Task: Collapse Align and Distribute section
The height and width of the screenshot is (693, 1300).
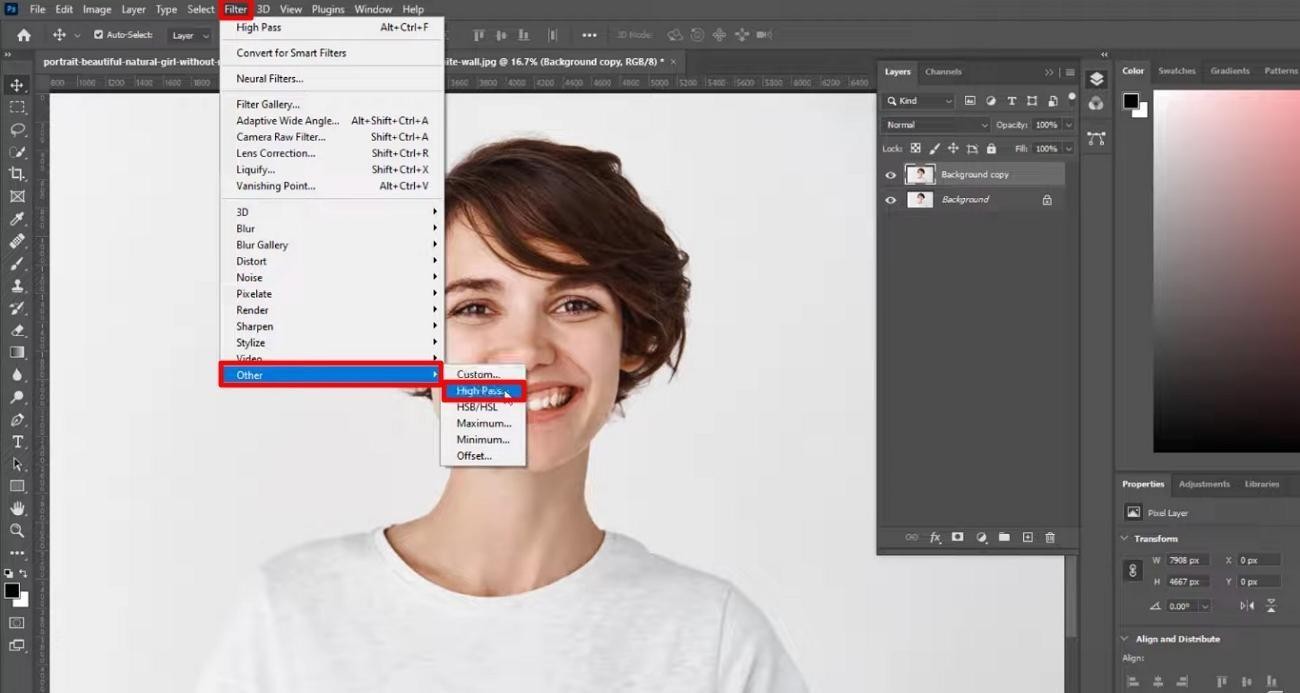Action: point(1125,639)
